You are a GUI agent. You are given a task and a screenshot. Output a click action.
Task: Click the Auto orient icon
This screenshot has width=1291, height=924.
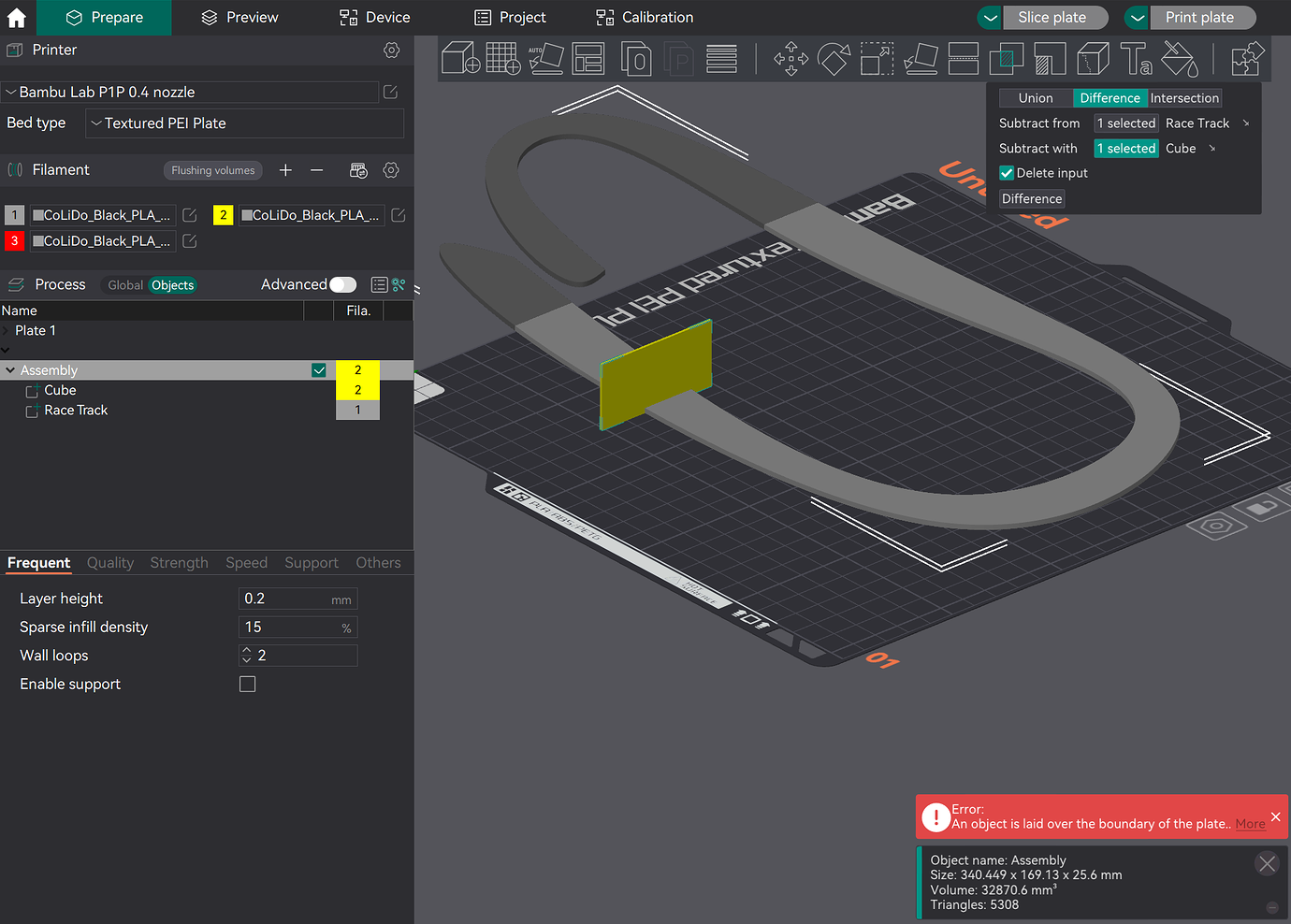[x=545, y=59]
